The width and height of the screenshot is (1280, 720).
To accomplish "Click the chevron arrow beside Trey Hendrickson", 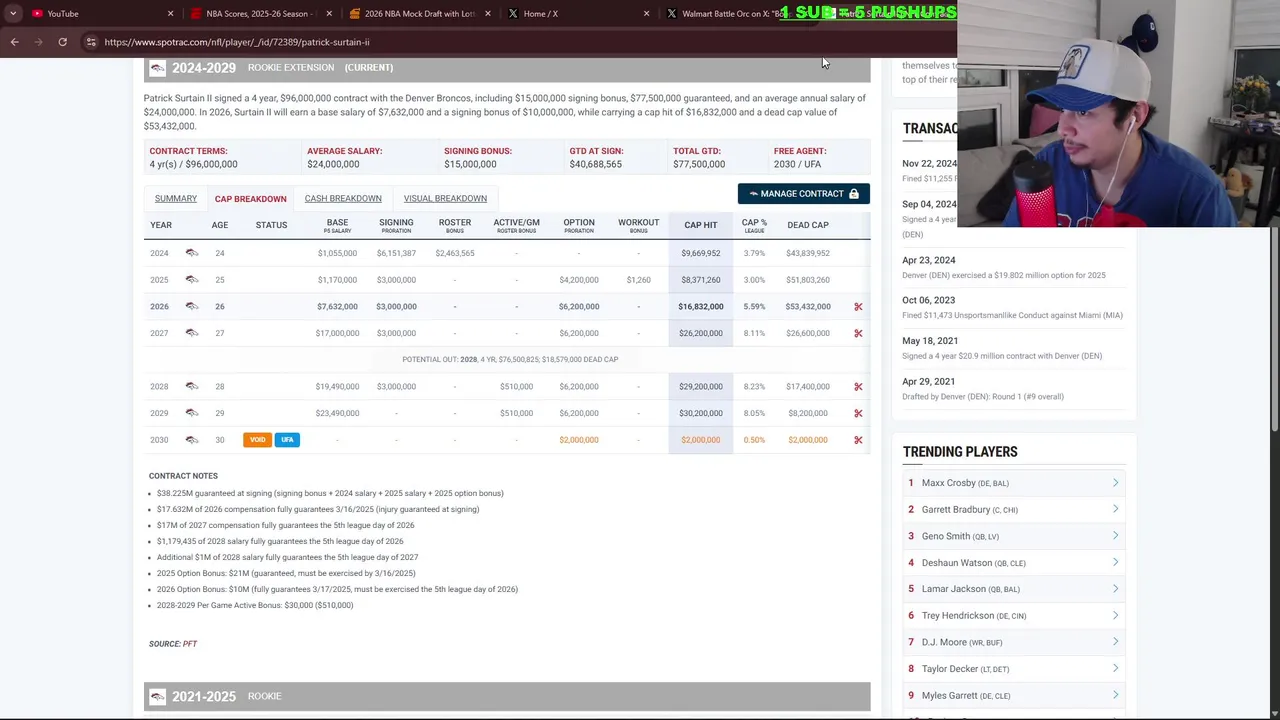I will (x=1115, y=616).
